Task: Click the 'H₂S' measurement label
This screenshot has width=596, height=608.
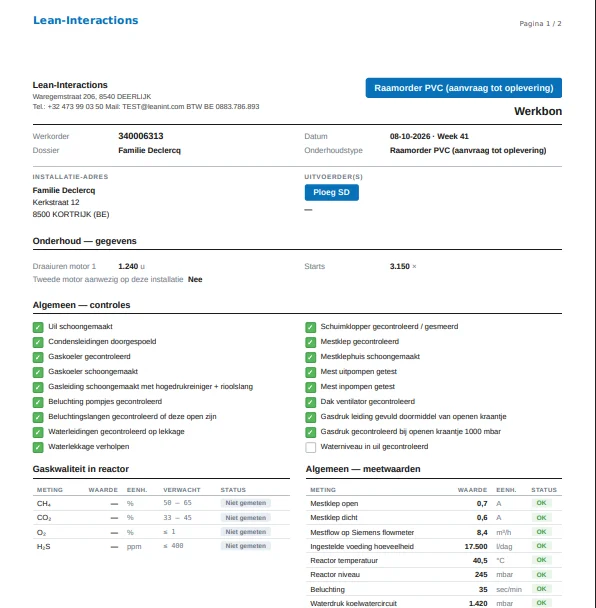Action: click(43, 547)
